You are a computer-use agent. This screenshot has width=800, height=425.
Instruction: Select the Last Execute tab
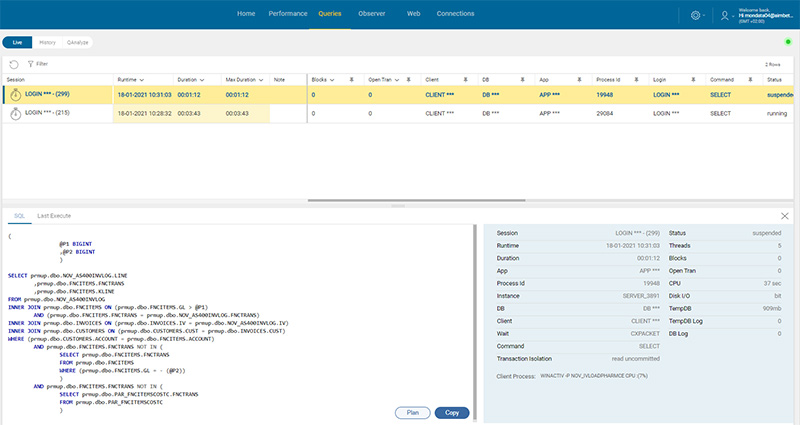(54, 216)
